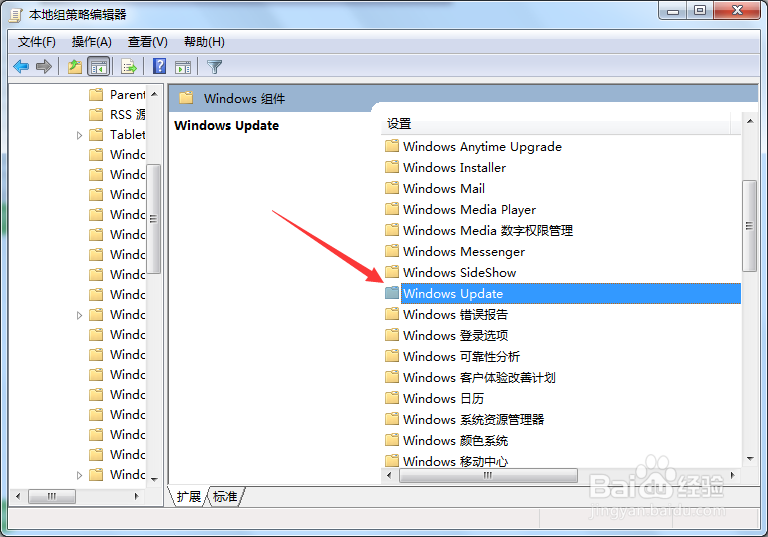Select Windows Anytime Upgrade folder
This screenshot has height=537, width=768.
pyautogui.click(x=482, y=146)
